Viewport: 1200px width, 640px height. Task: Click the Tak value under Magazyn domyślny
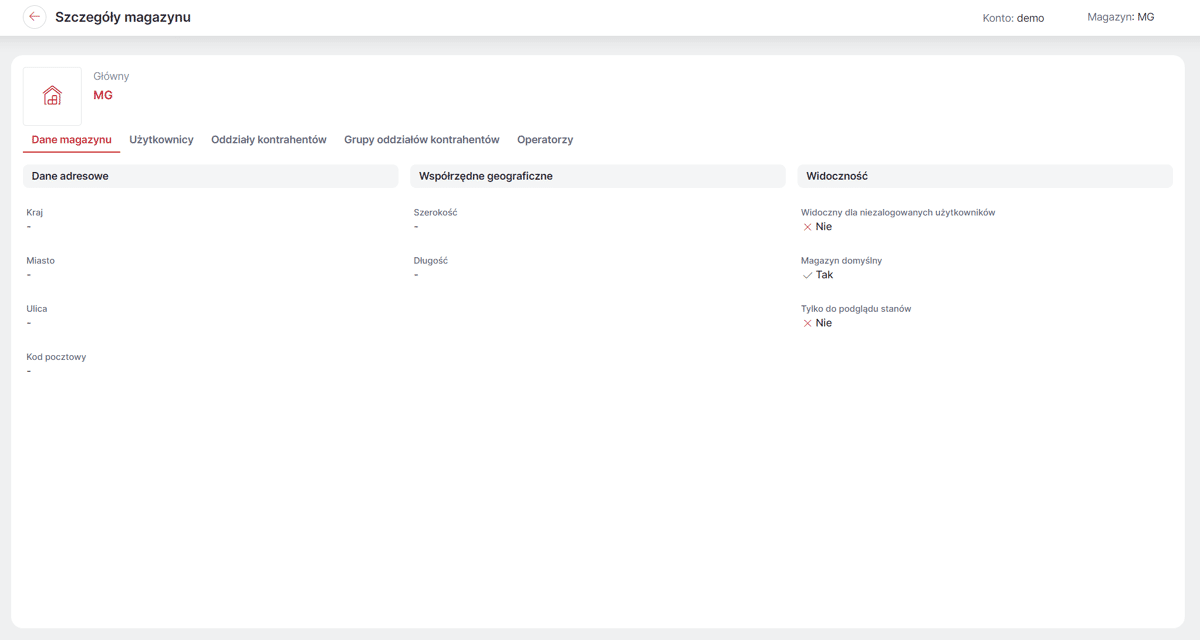(824, 275)
